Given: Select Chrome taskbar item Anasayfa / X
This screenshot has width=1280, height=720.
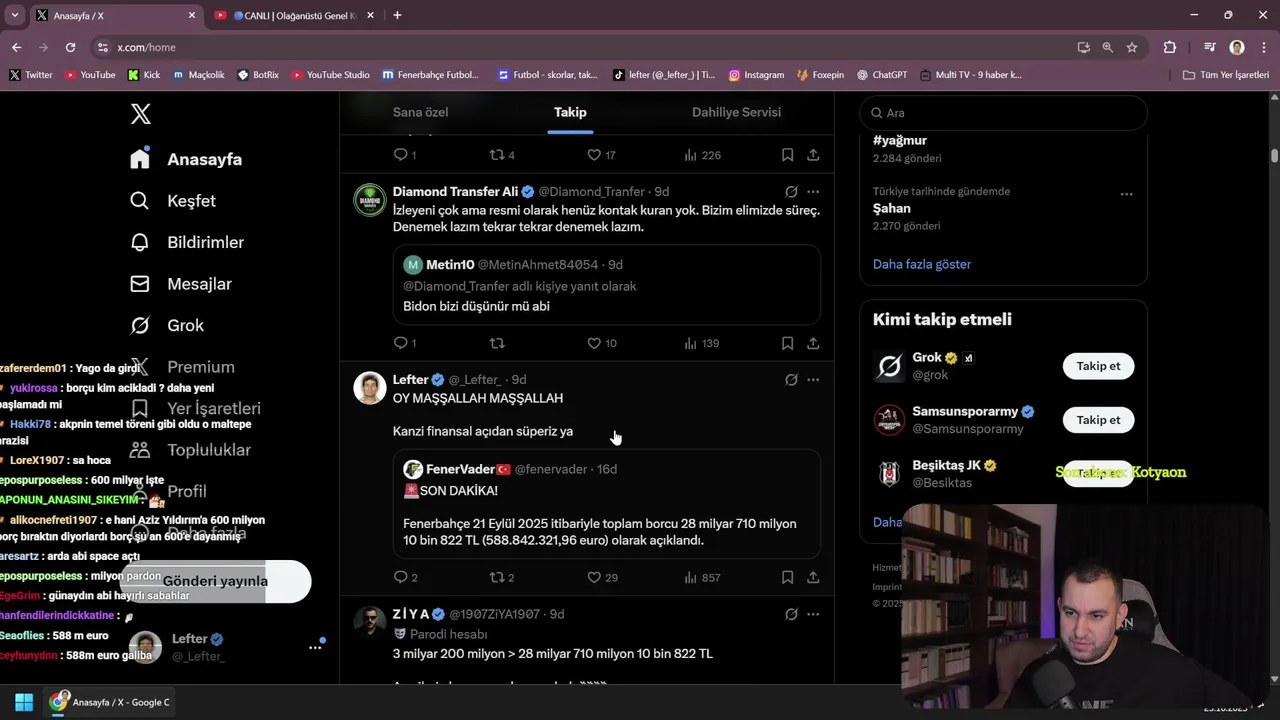Looking at the screenshot, I should click(110, 702).
